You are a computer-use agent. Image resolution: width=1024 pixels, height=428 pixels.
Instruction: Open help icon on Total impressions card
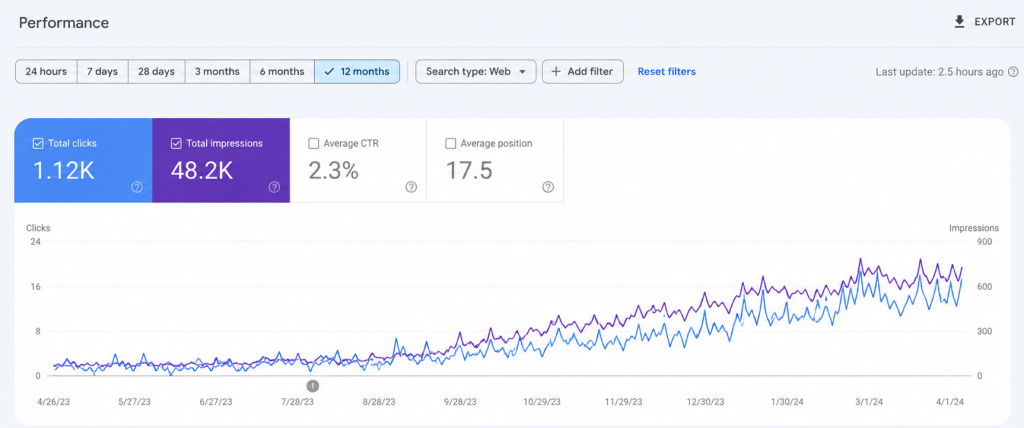pyautogui.click(x=274, y=188)
